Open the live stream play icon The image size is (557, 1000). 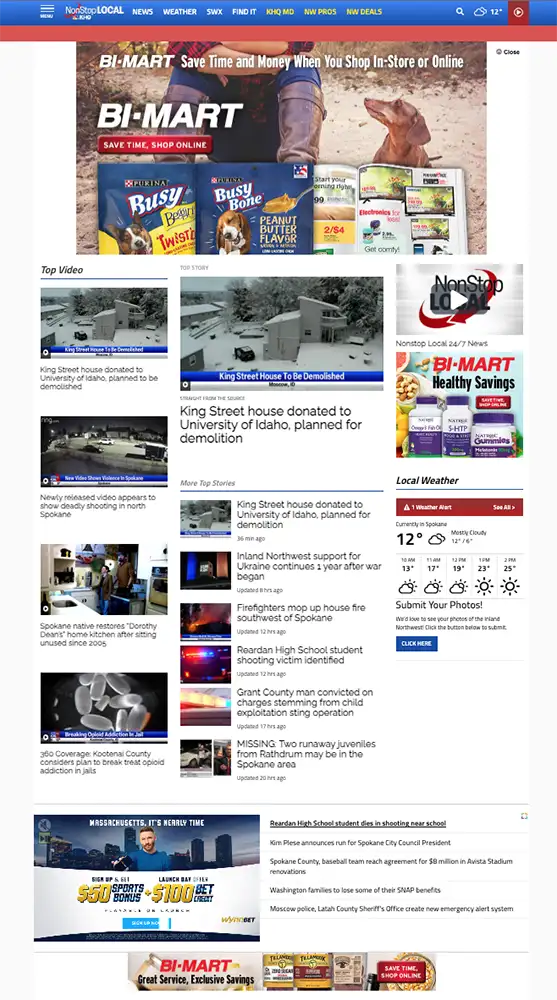point(518,12)
